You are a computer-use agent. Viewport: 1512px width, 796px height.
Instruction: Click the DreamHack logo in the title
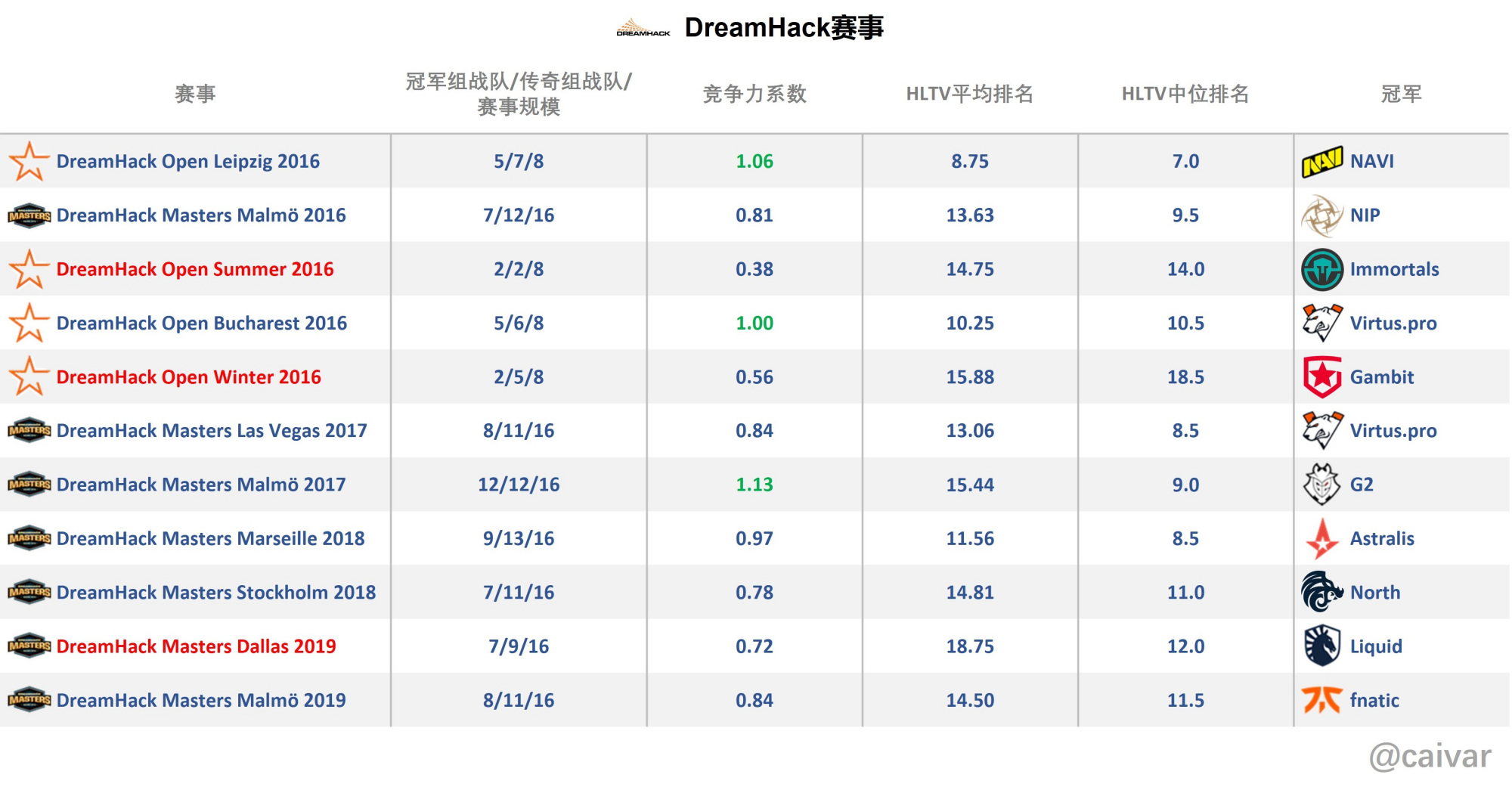(643, 28)
